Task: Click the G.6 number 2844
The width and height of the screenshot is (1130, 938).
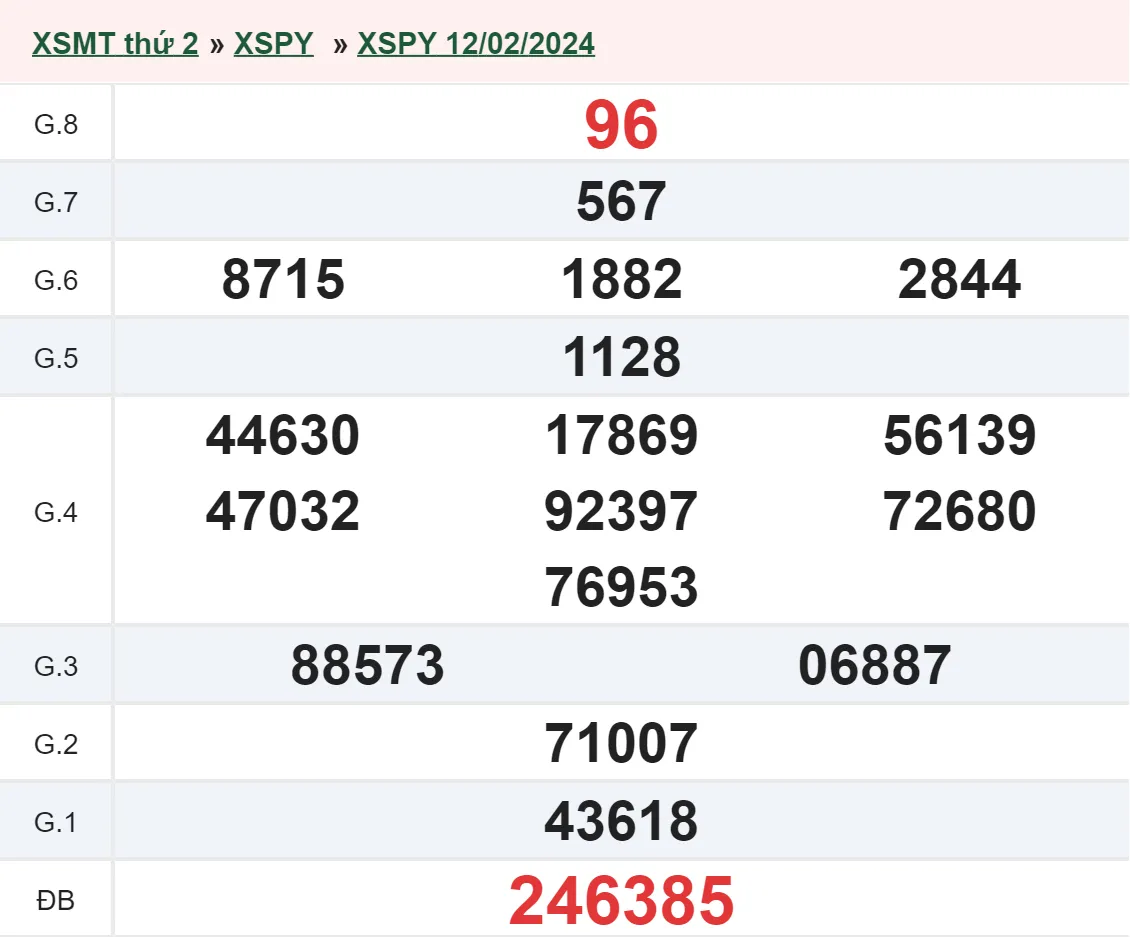Action: click(x=959, y=280)
